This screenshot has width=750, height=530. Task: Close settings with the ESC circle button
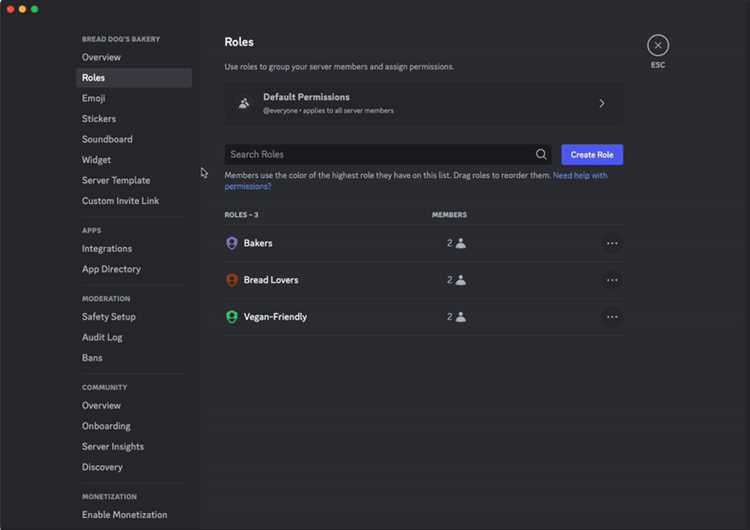[x=658, y=45]
